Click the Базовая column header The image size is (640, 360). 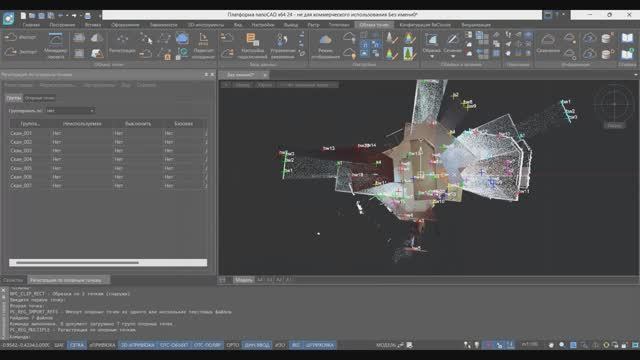(x=183, y=123)
